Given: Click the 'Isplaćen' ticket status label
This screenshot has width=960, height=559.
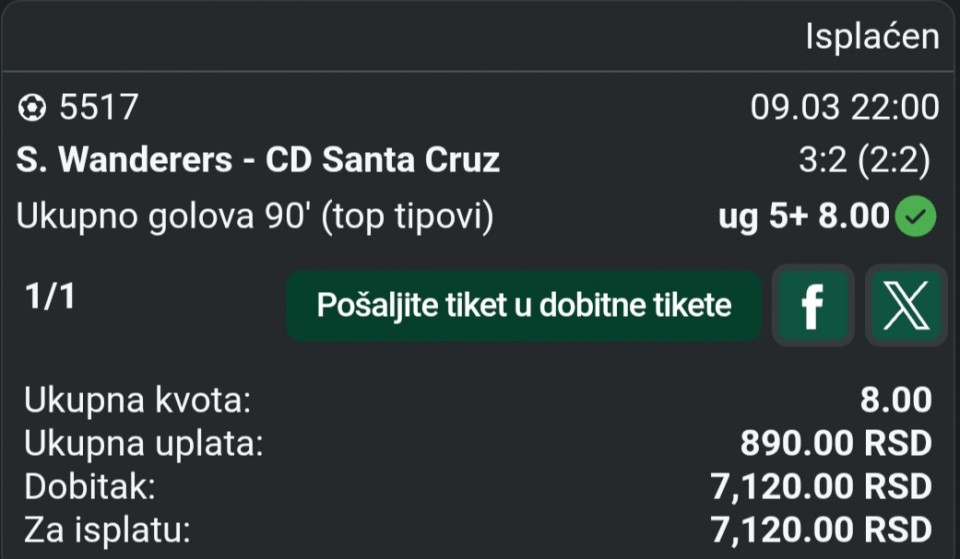Looking at the screenshot, I should click(x=872, y=37).
